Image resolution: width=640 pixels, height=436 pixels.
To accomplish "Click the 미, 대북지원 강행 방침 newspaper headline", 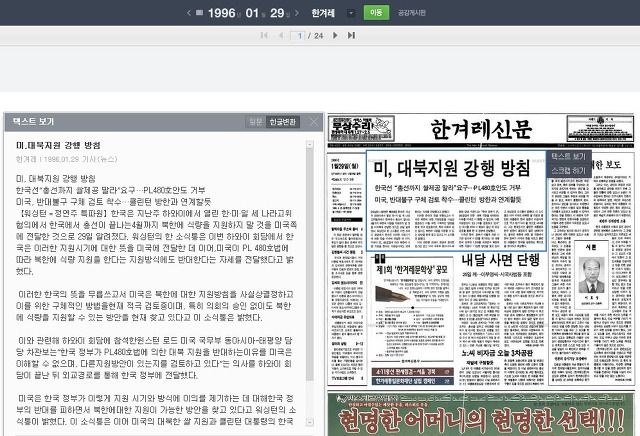I will (452, 168).
